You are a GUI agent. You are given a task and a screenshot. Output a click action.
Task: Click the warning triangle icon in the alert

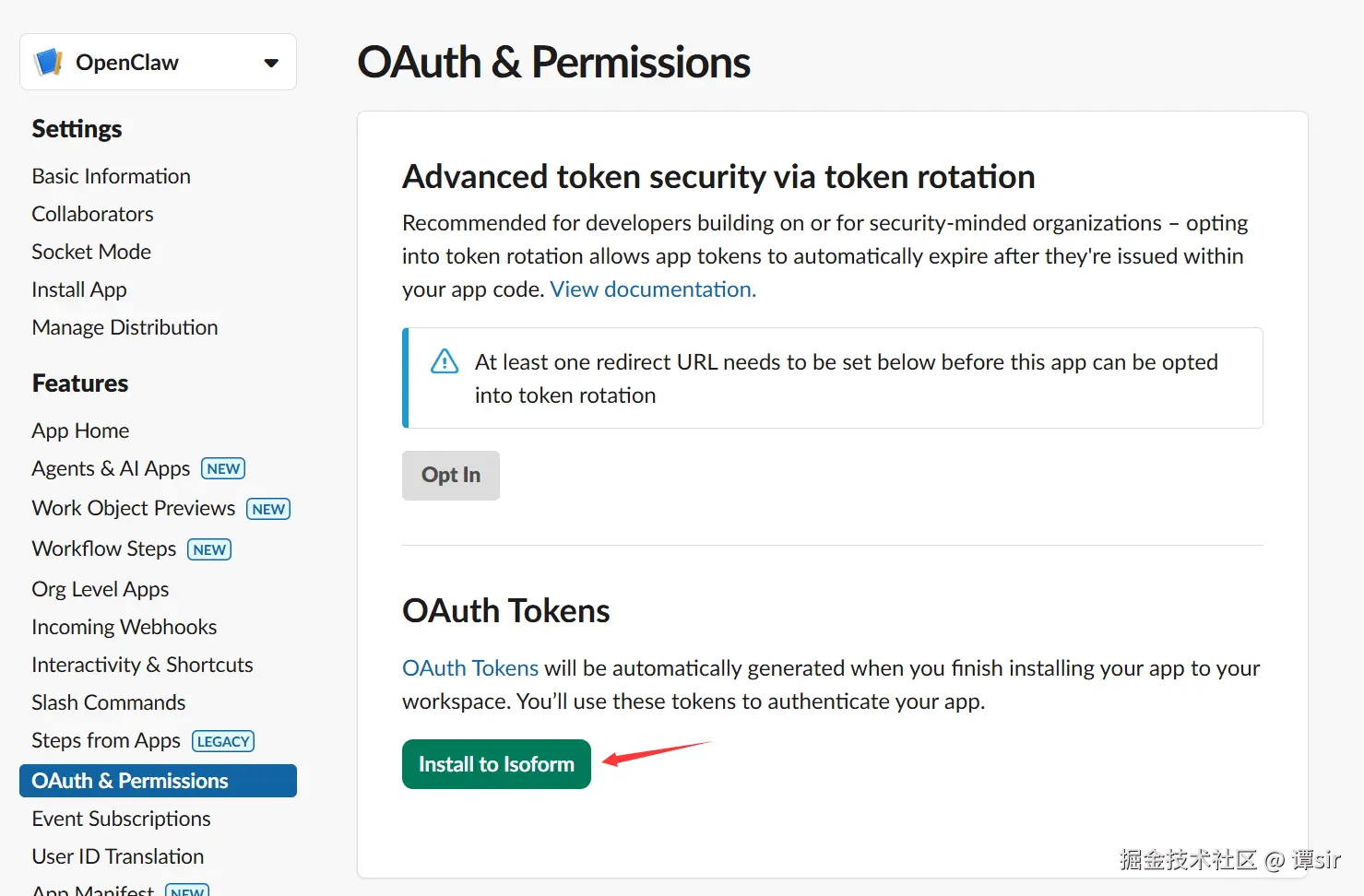(445, 361)
